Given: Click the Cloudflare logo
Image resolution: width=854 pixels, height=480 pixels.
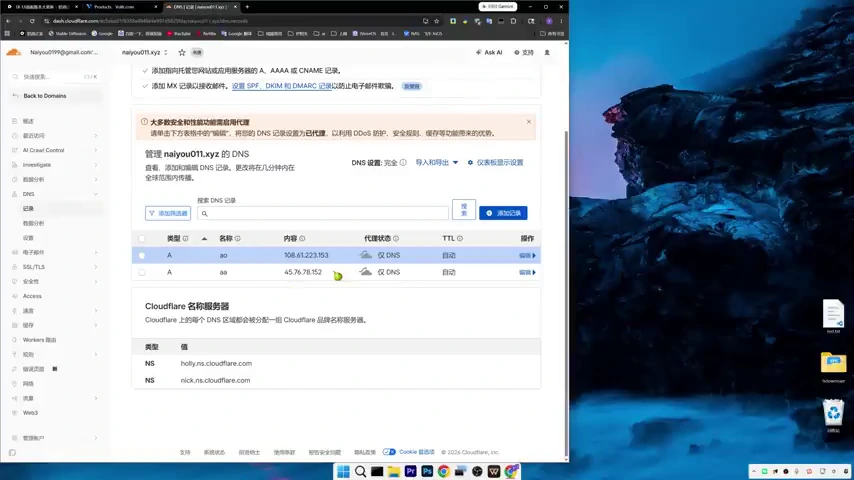Looking at the screenshot, I should (14, 52).
